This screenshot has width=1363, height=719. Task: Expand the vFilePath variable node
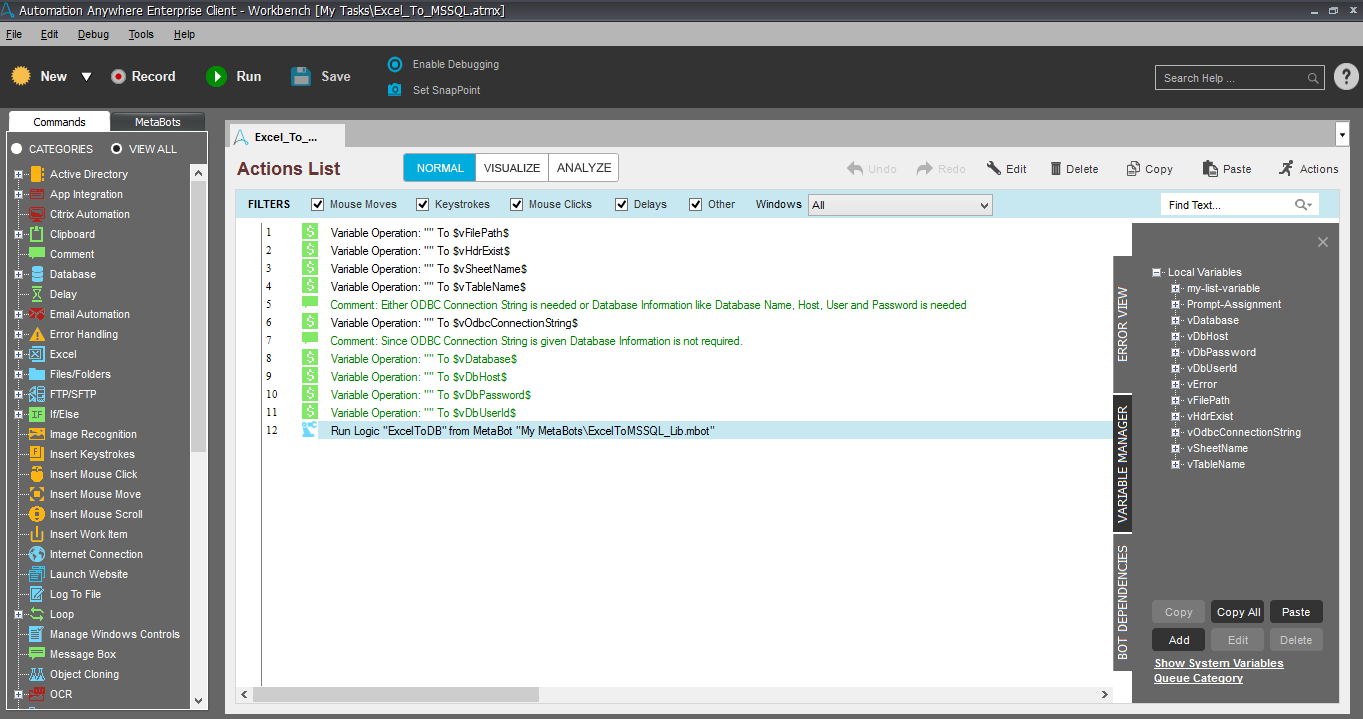point(1176,400)
